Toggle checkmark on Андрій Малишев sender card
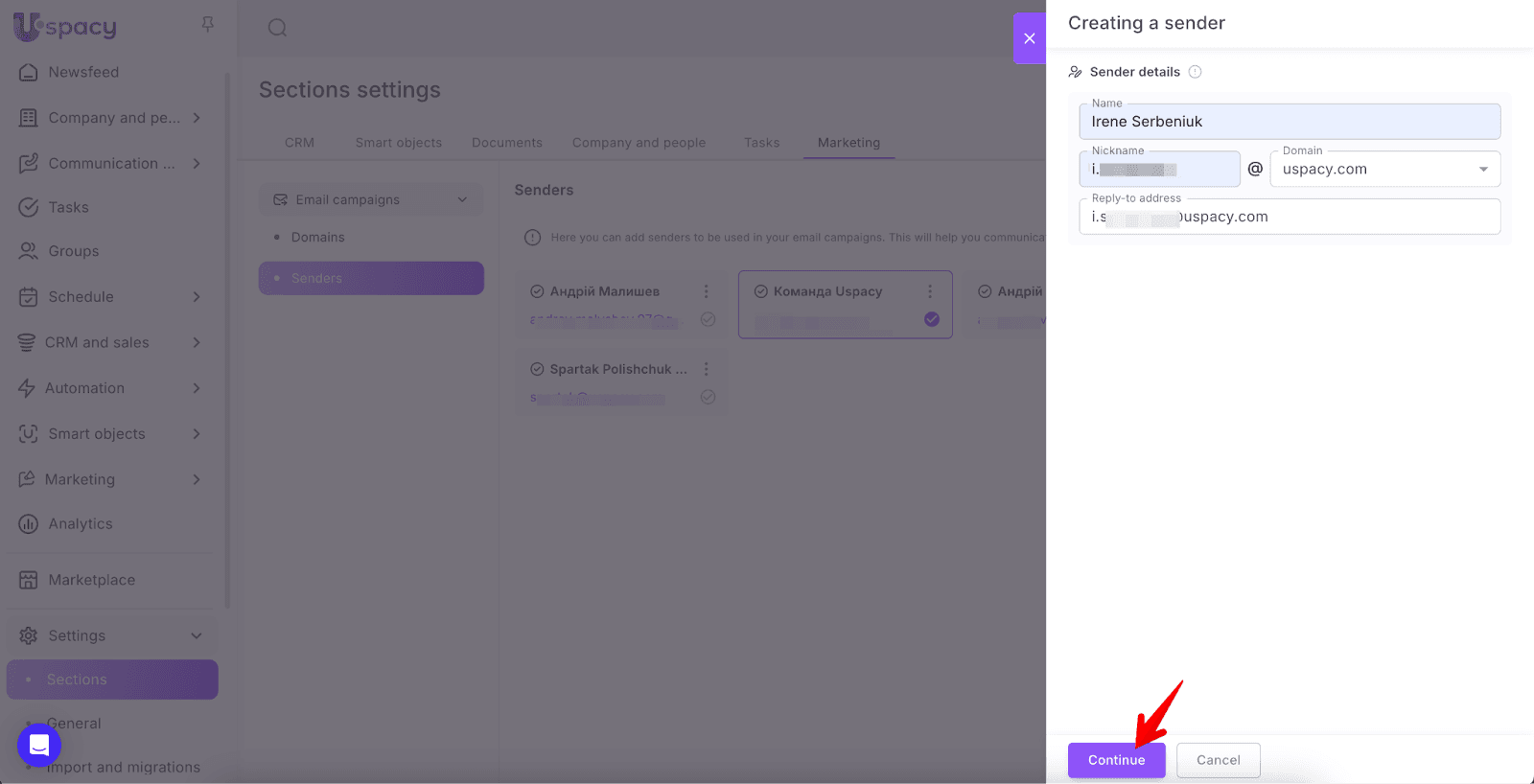The width and height of the screenshot is (1534, 784). tap(708, 319)
